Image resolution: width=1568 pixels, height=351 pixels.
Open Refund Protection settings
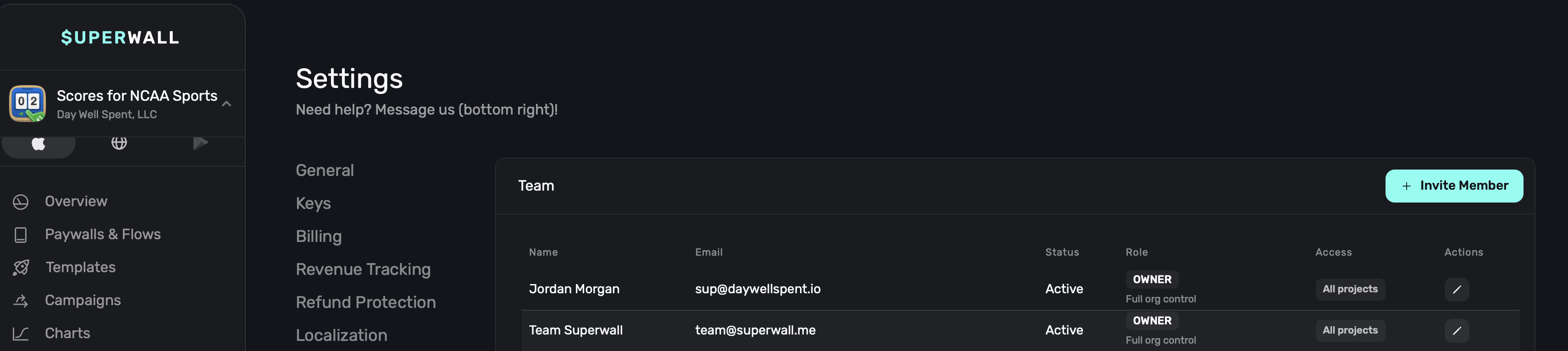[x=365, y=302]
